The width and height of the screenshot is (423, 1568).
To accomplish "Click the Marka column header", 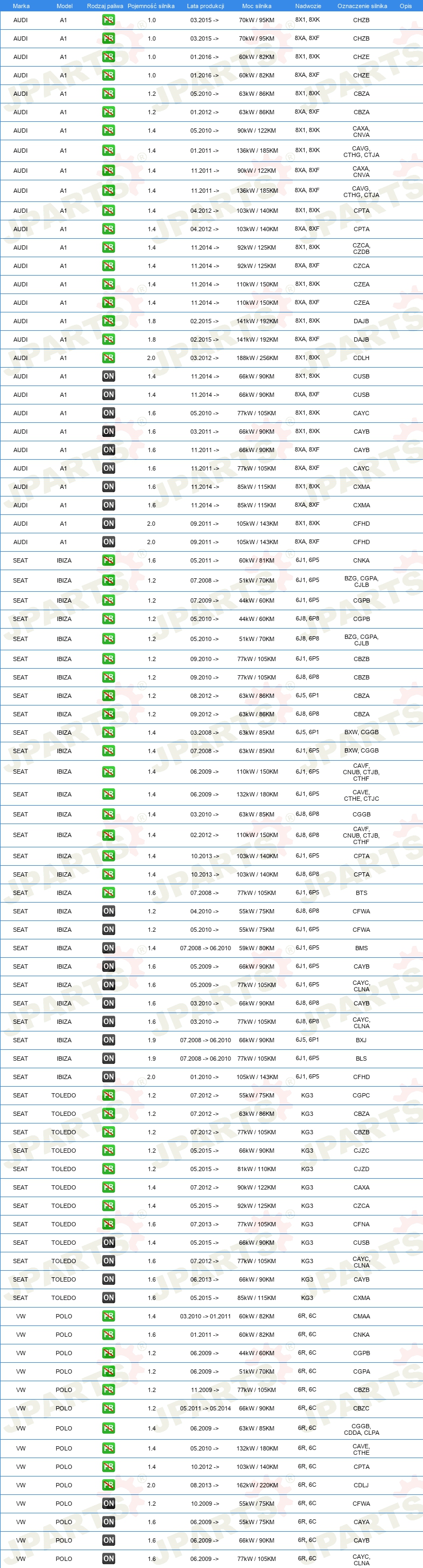I will pos(21,6).
